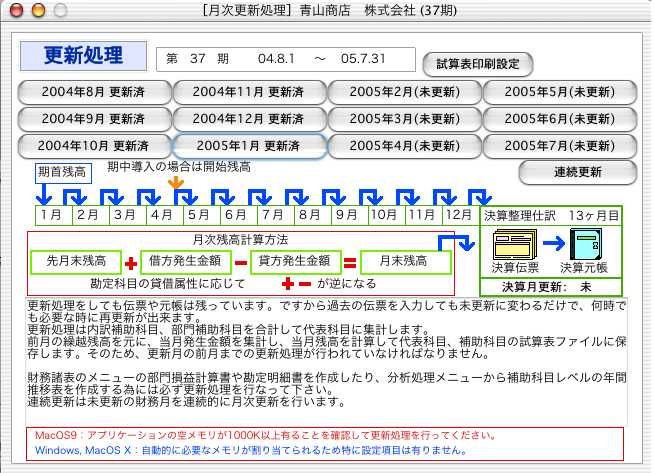Image resolution: width=654 pixels, height=473 pixels.
Task: Click the blue arrow under 期首残高
Action: pos(43,195)
